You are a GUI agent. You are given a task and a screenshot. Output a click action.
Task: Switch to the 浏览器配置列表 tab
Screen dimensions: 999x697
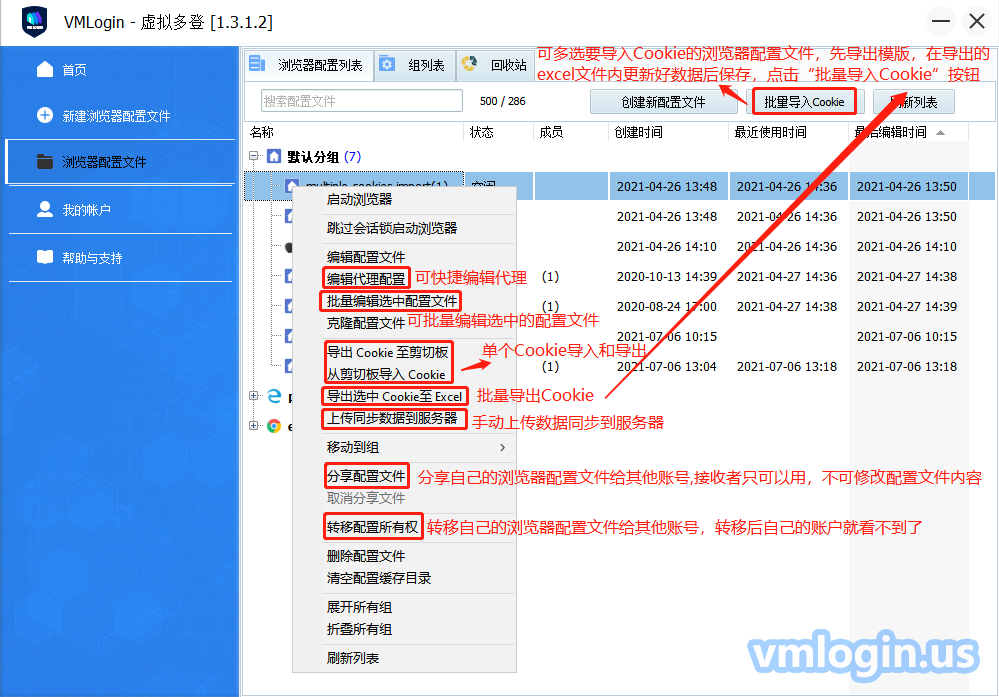click(x=310, y=65)
